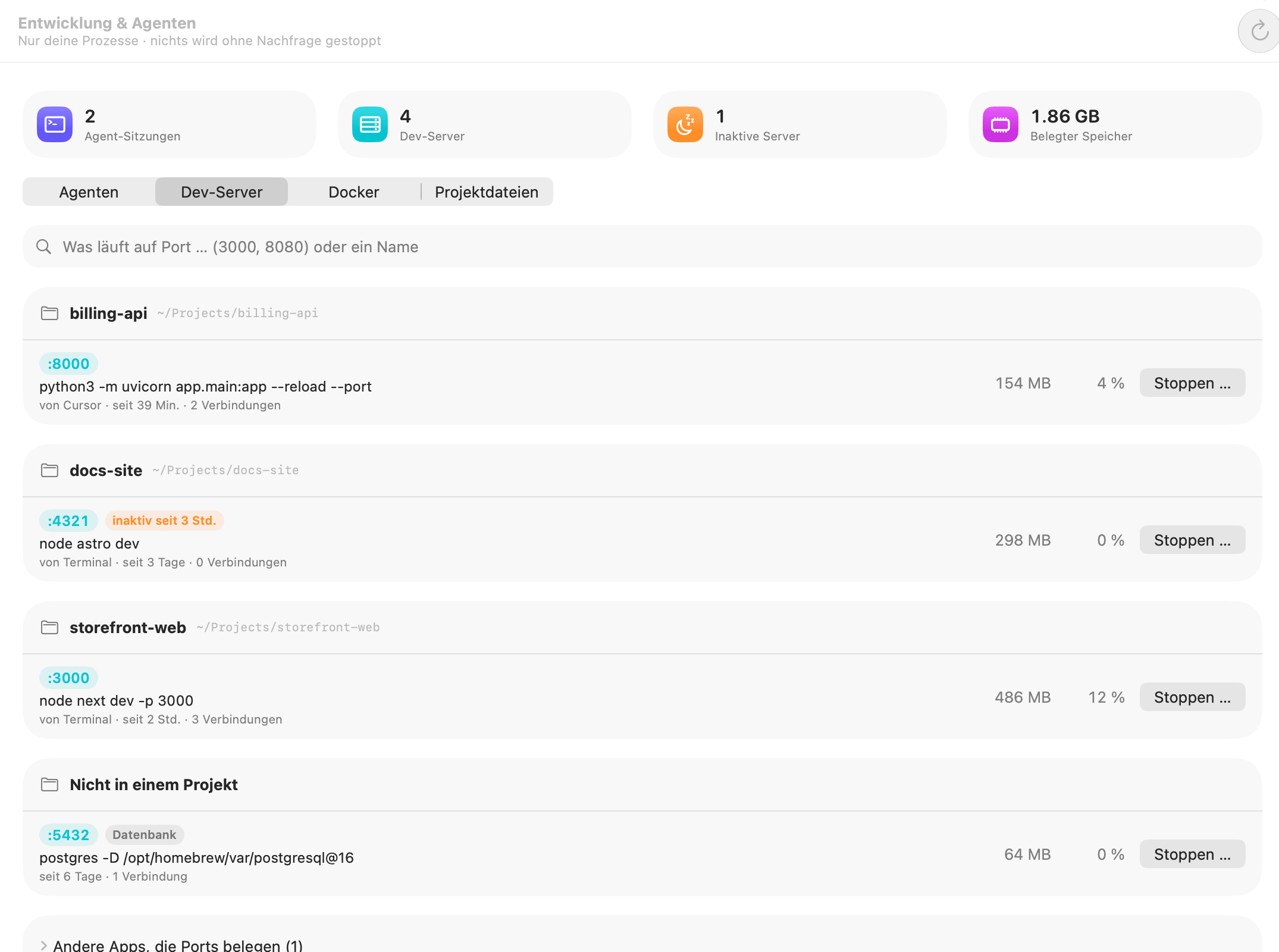Click the refresh icon in the header

pos(1259,31)
